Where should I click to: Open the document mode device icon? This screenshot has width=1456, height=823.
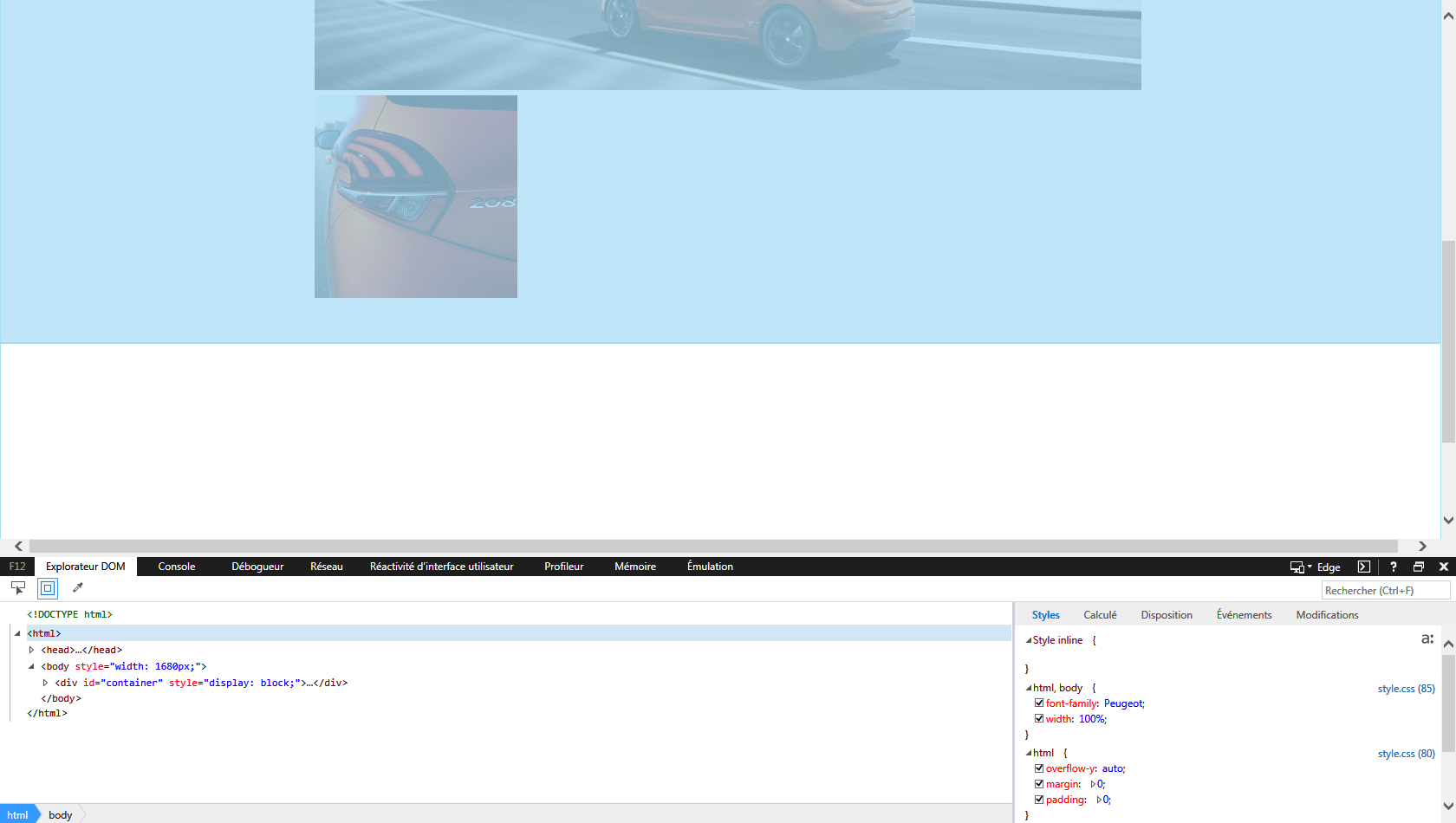coord(1297,567)
